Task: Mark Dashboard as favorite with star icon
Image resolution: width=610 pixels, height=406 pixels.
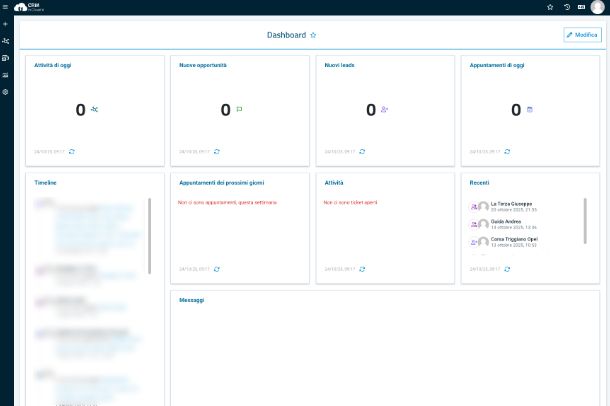Action: pyautogui.click(x=313, y=35)
